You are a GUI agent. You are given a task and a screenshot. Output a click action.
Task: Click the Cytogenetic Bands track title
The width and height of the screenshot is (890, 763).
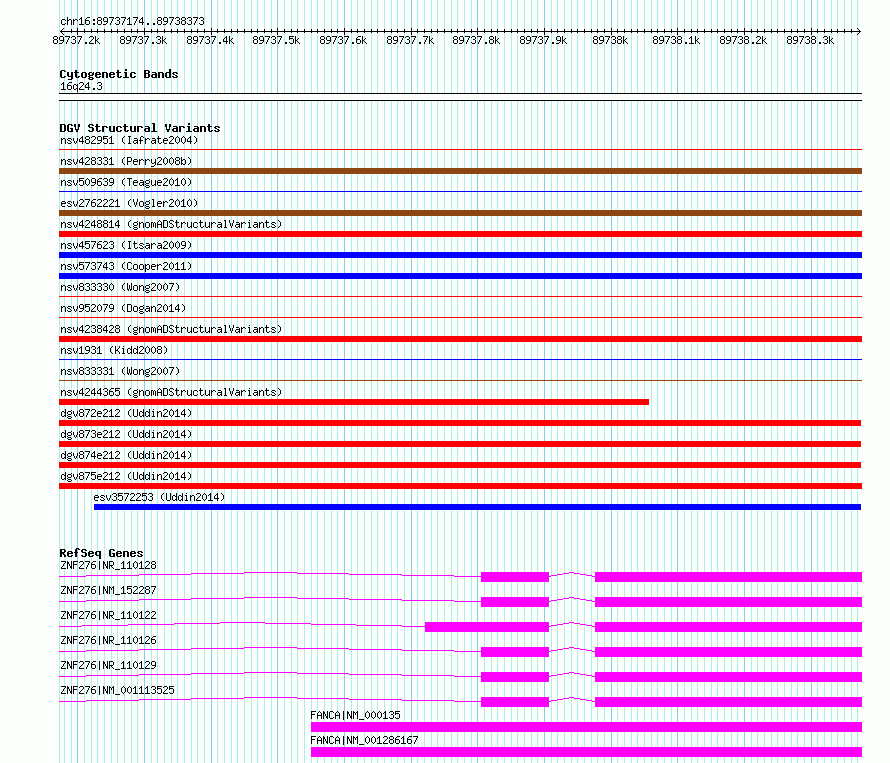point(119,74)
